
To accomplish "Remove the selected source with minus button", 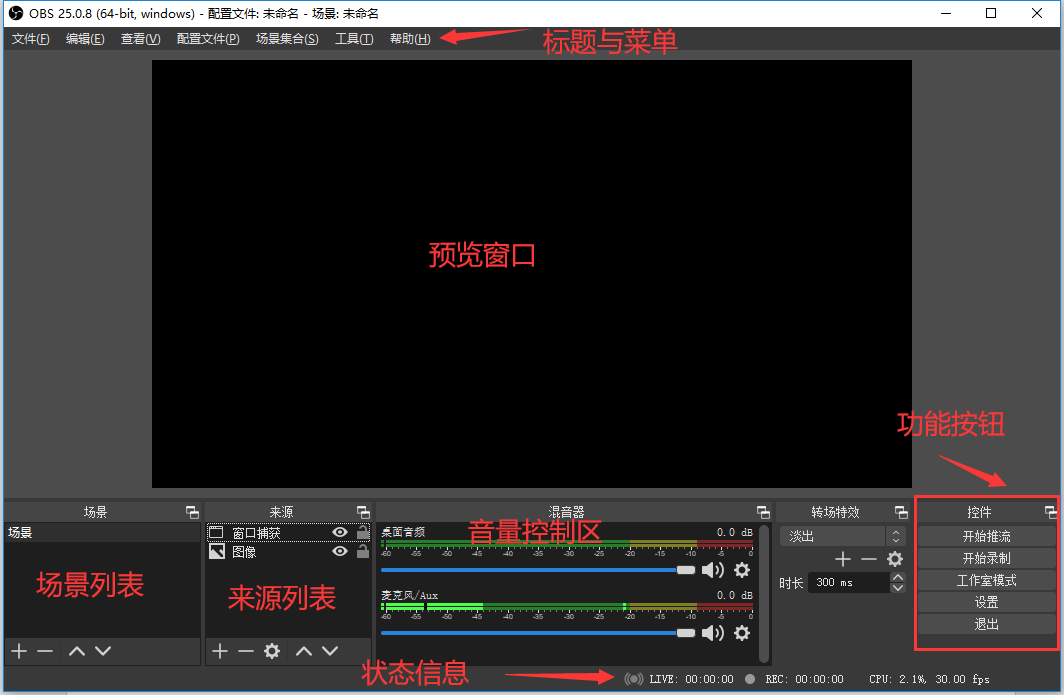I will tap(246, 651).
